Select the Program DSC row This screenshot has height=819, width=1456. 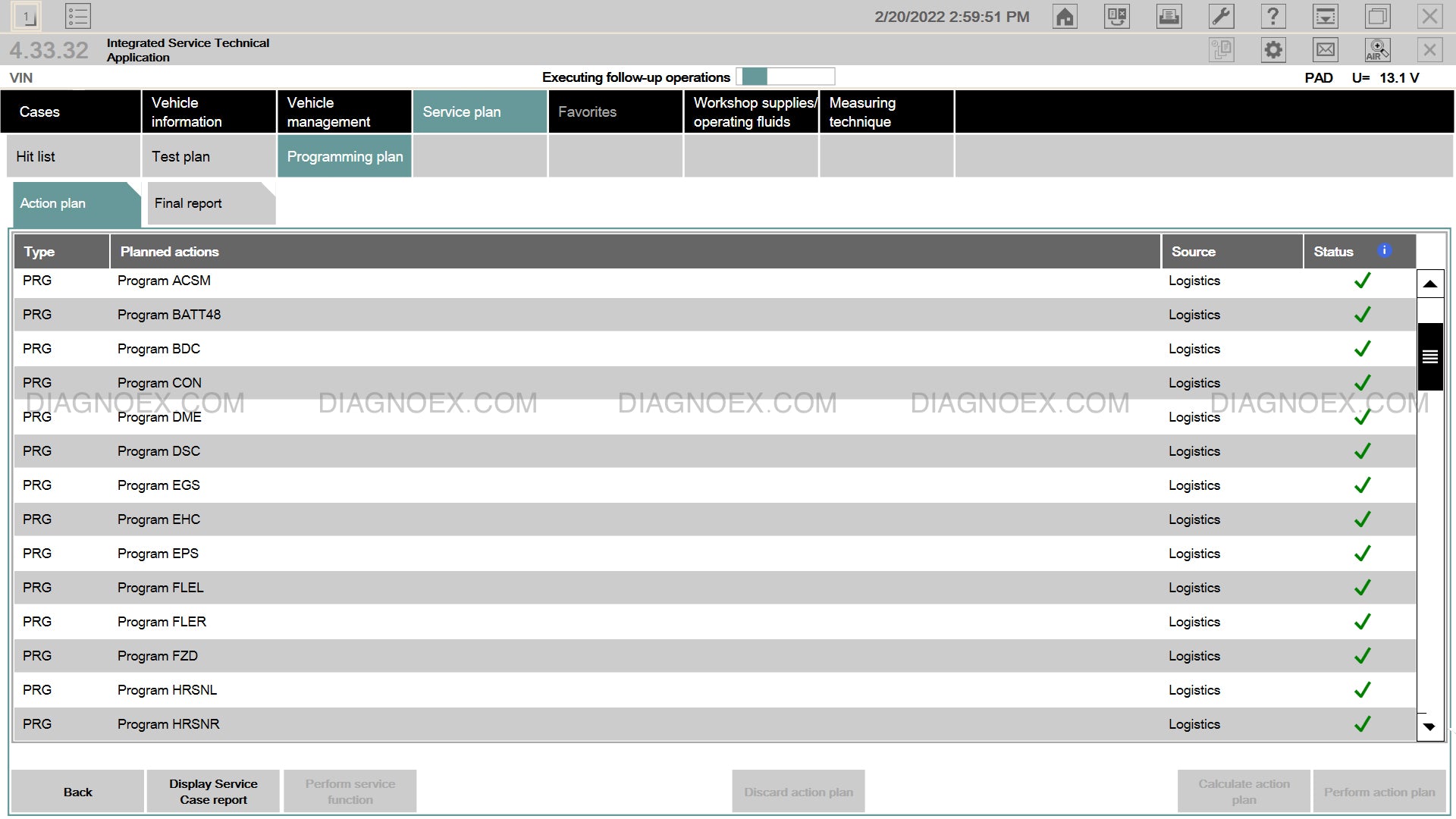coord(714,451)
